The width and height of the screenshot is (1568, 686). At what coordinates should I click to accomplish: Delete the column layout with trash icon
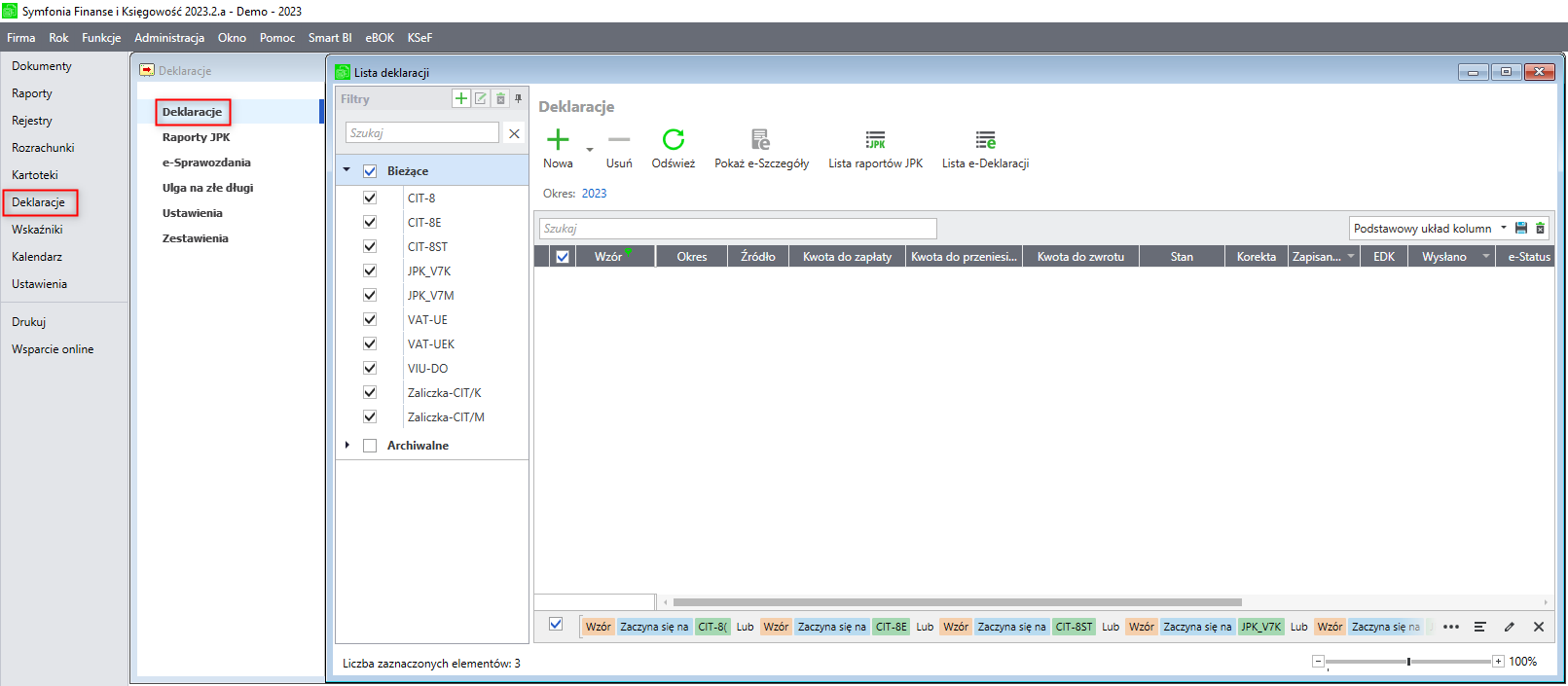point(1540,229)
